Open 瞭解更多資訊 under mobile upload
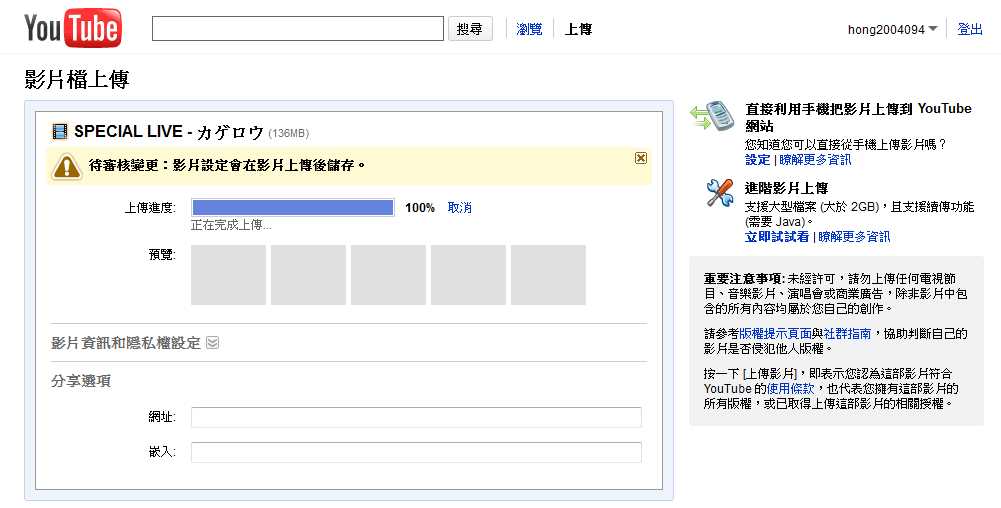 point(815,160)
